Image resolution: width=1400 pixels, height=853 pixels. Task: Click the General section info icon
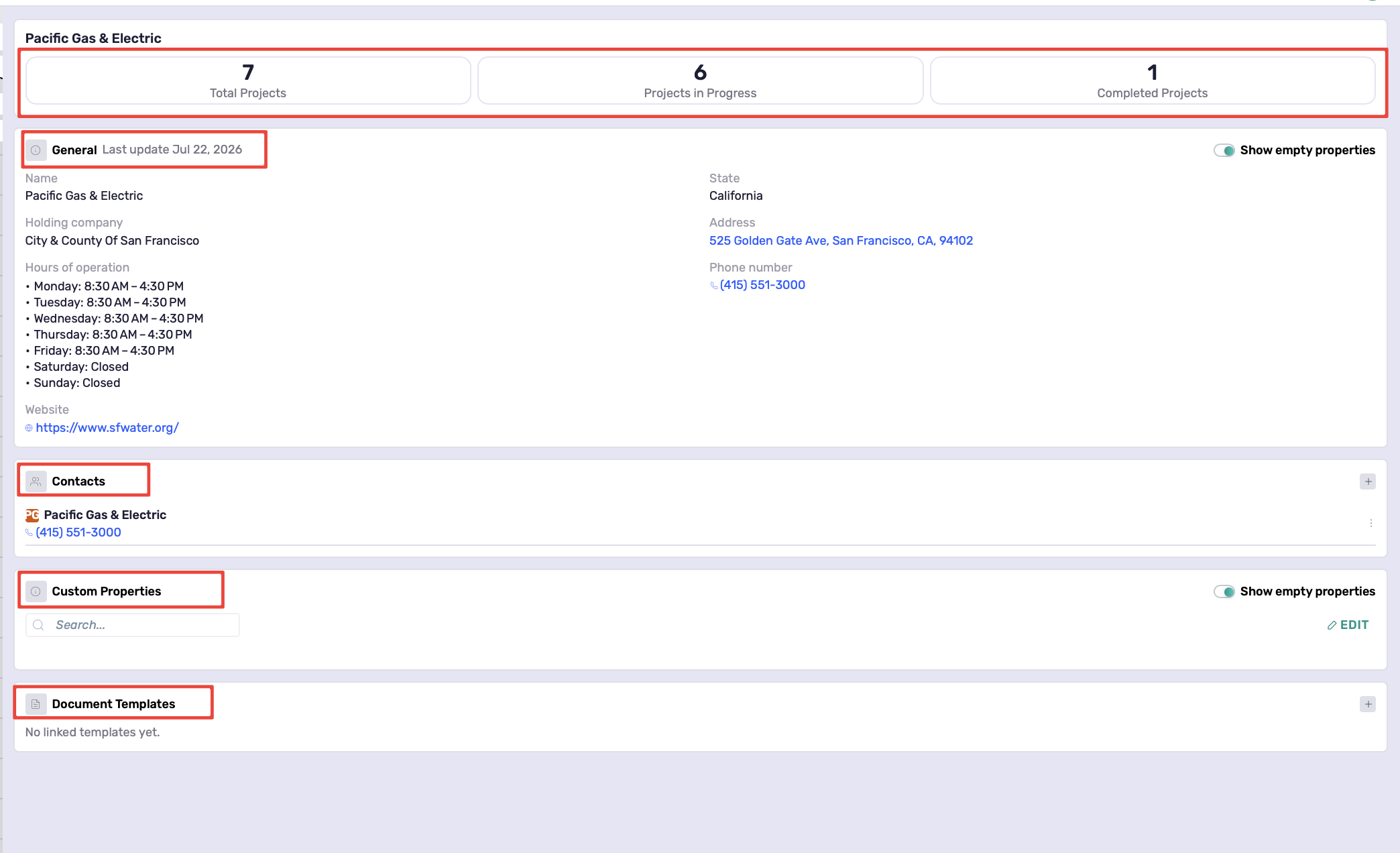click(x=36, y=150)
